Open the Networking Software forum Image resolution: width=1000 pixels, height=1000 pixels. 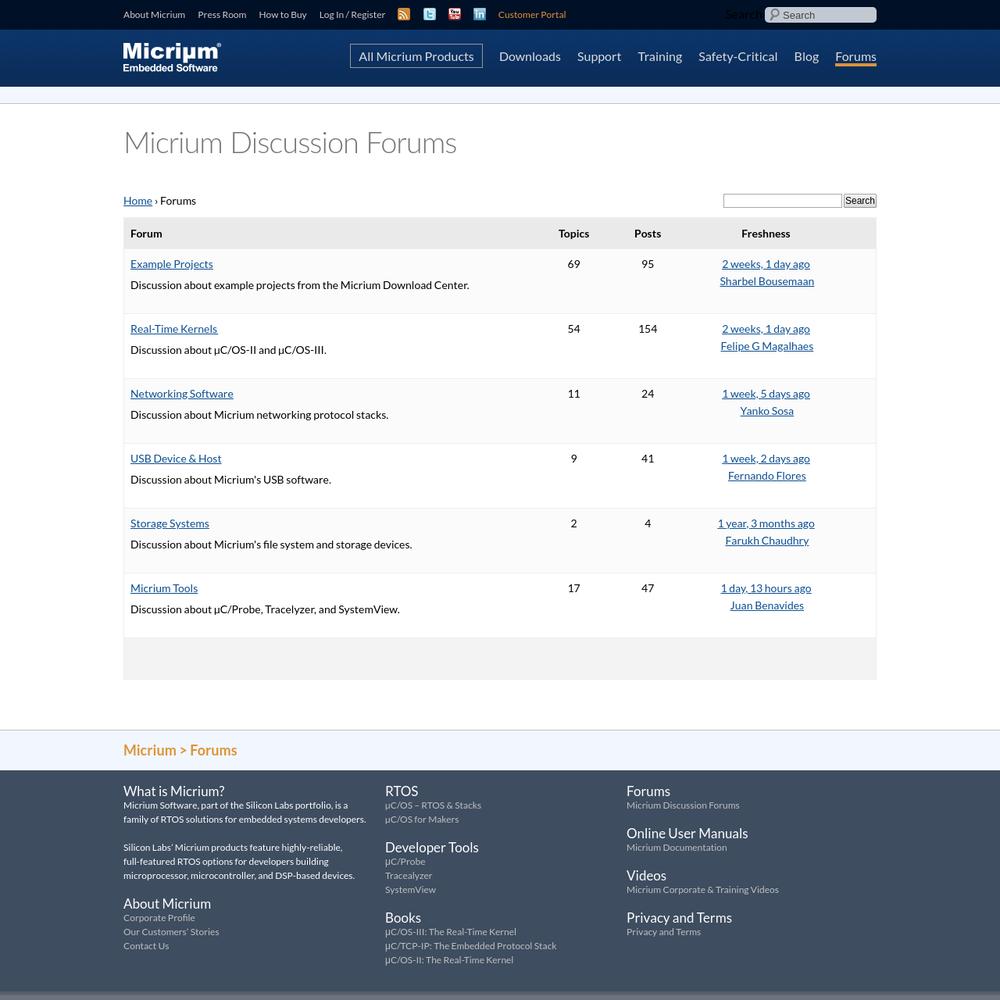pos(182,394)
